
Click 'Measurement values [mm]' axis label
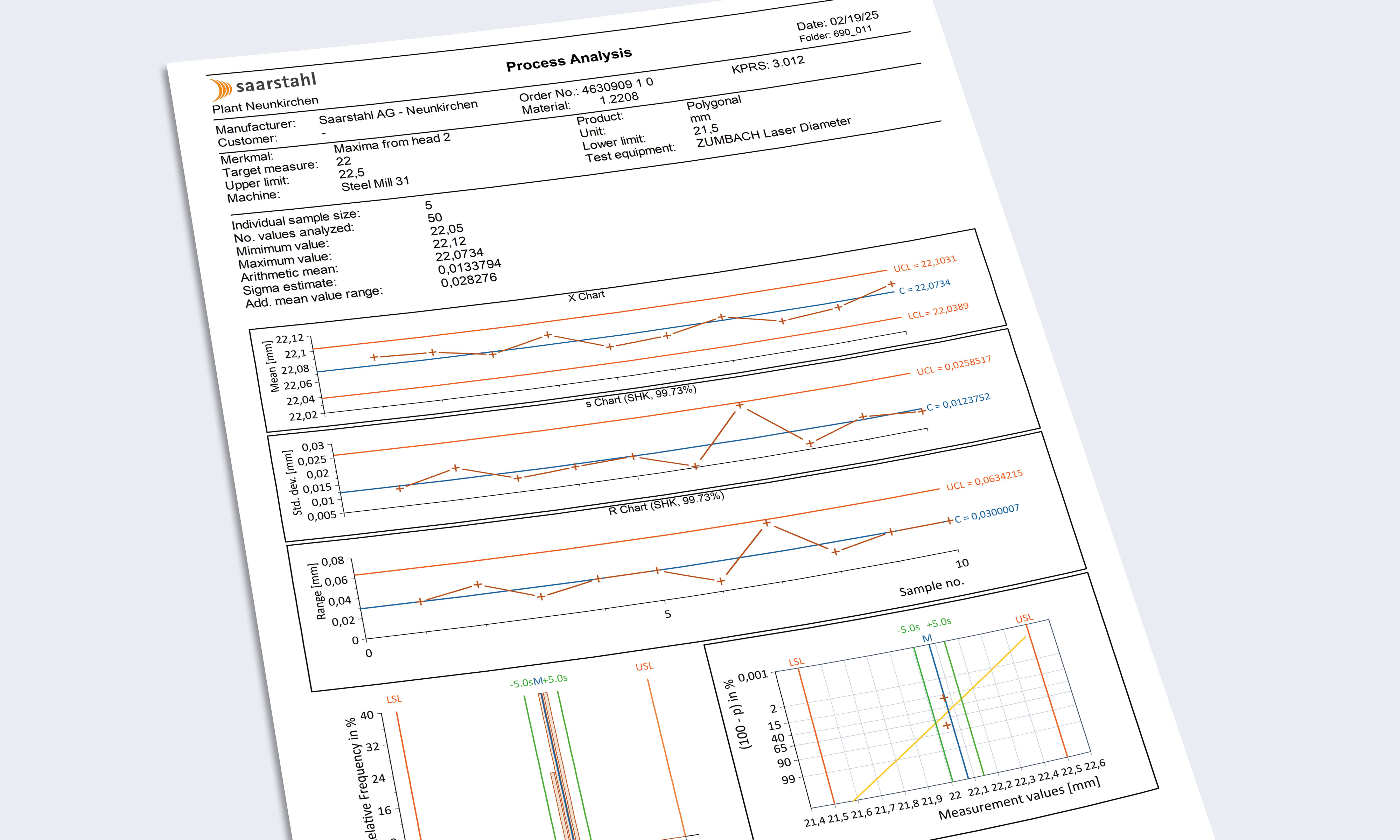coord(1020,799)
